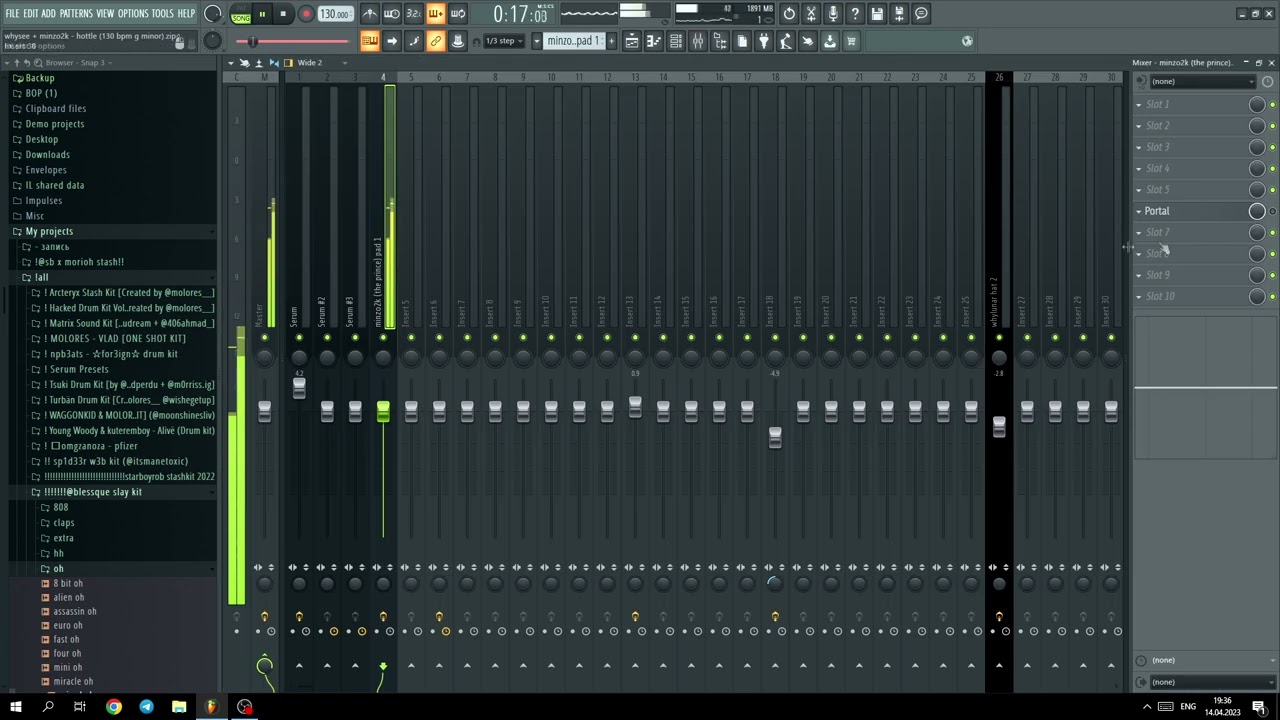Open the Channel rack
Screen dimensions: 1280x720
pos(676,41)
